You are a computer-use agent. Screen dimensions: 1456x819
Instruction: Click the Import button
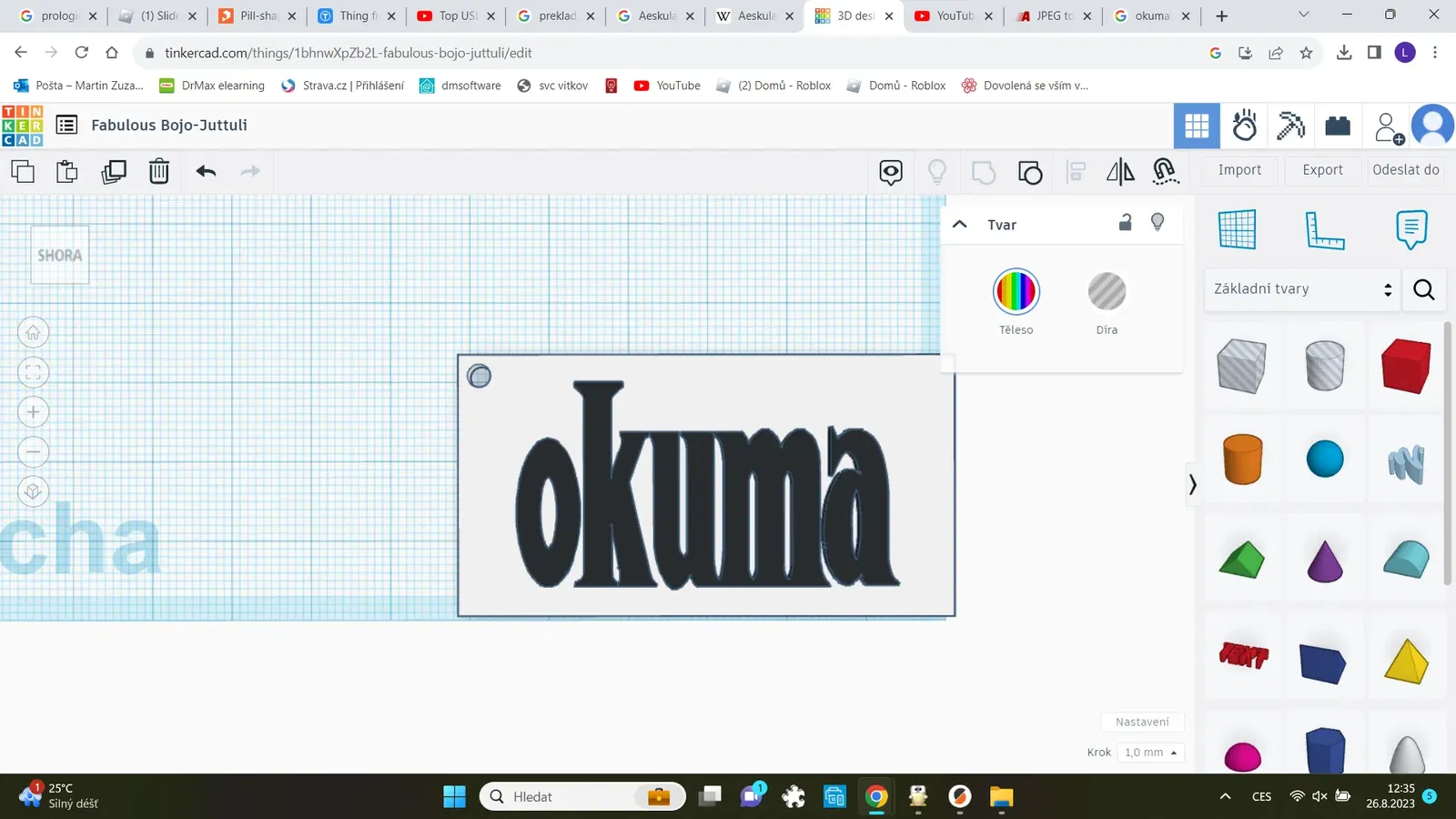point(1239,170)
